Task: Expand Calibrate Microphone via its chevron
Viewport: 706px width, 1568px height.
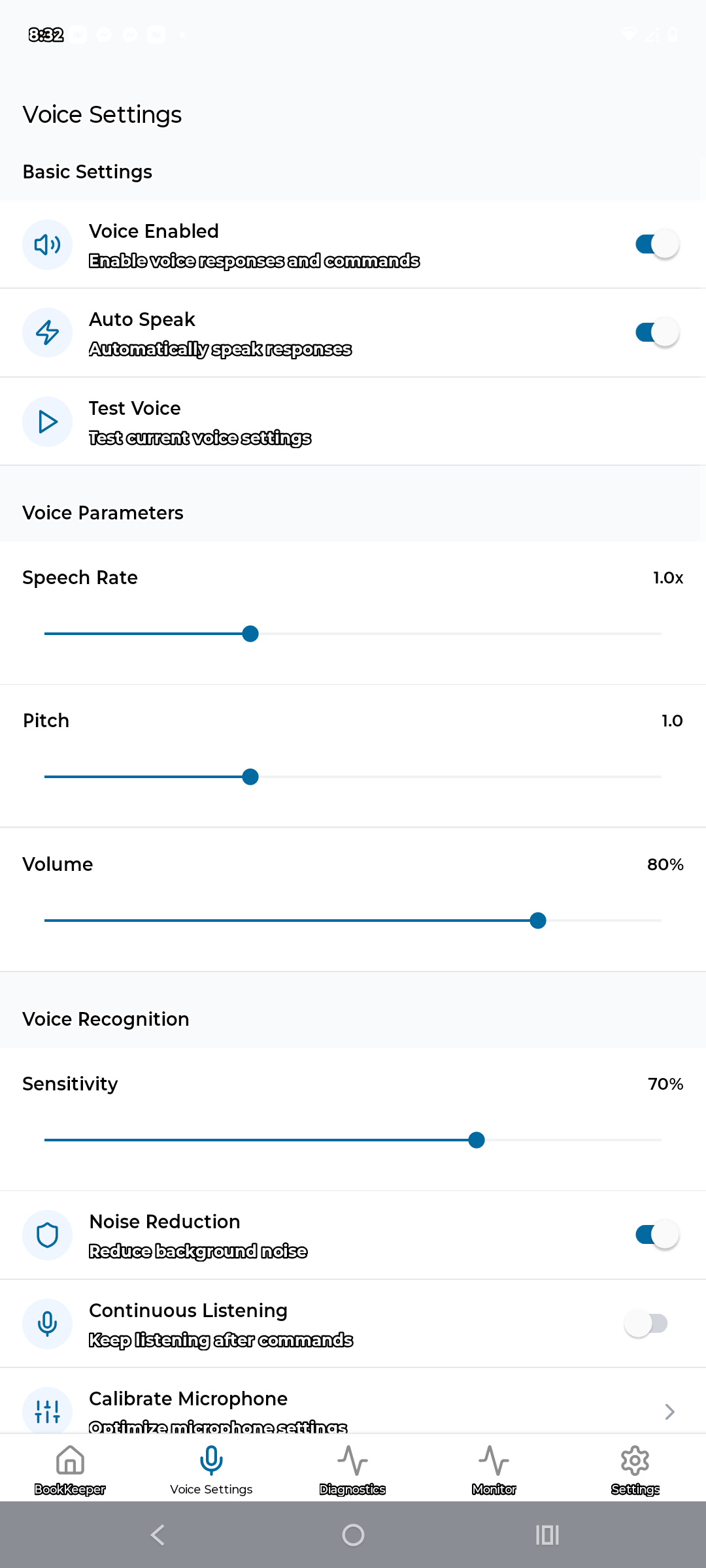Action: pos(669,1412)
